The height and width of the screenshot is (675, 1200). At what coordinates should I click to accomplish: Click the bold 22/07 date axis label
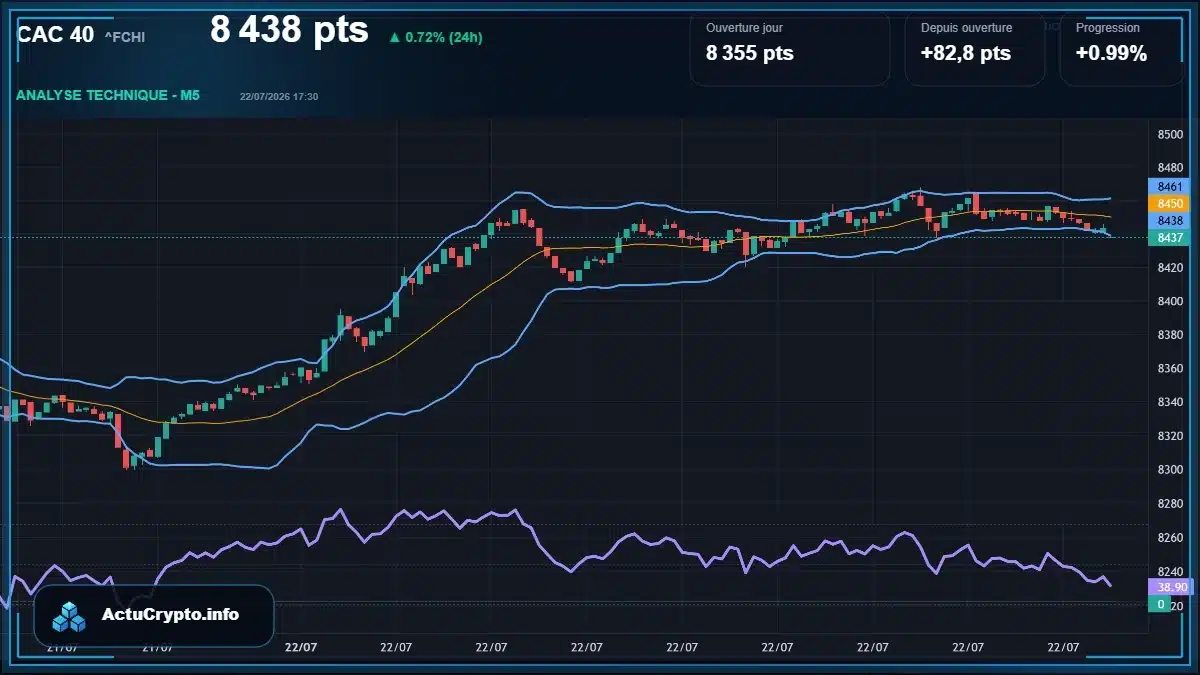(301, 647)
